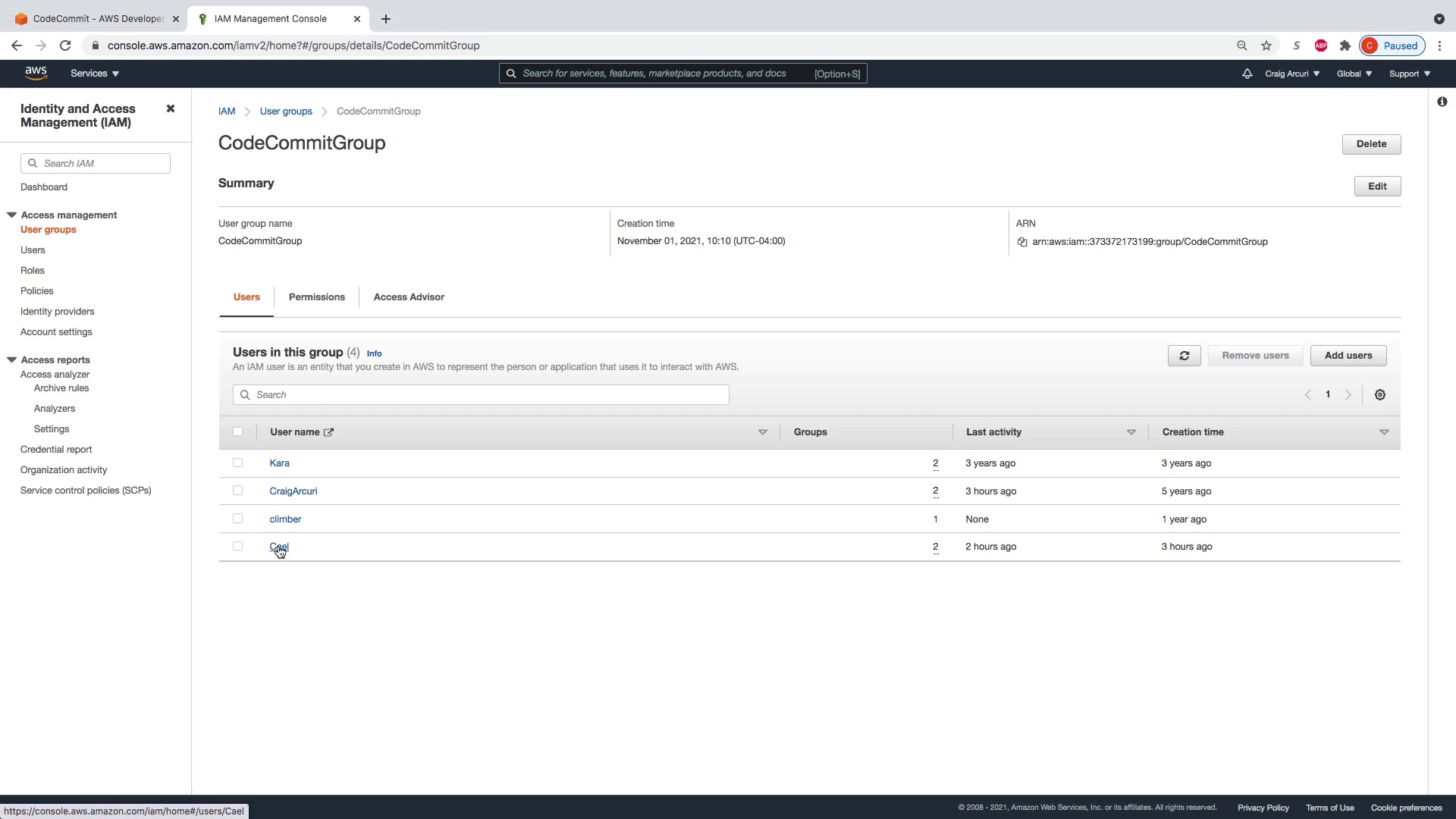Bookmark this page with the star icon
Viewport: 1456px width, 819px height.
tap(1266, 45)
